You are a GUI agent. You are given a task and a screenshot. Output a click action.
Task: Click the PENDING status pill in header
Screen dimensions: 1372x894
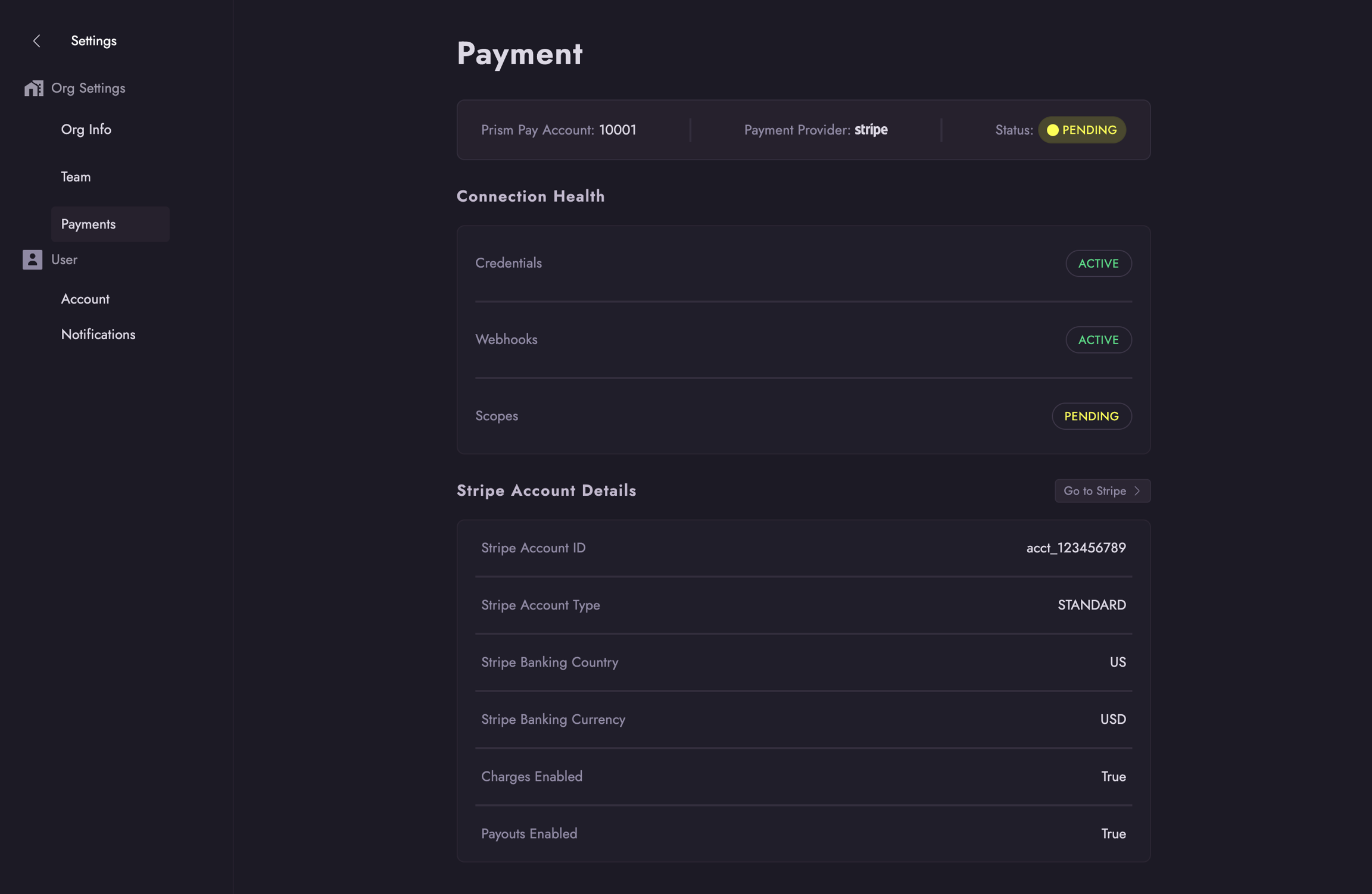coord(1089,130)
